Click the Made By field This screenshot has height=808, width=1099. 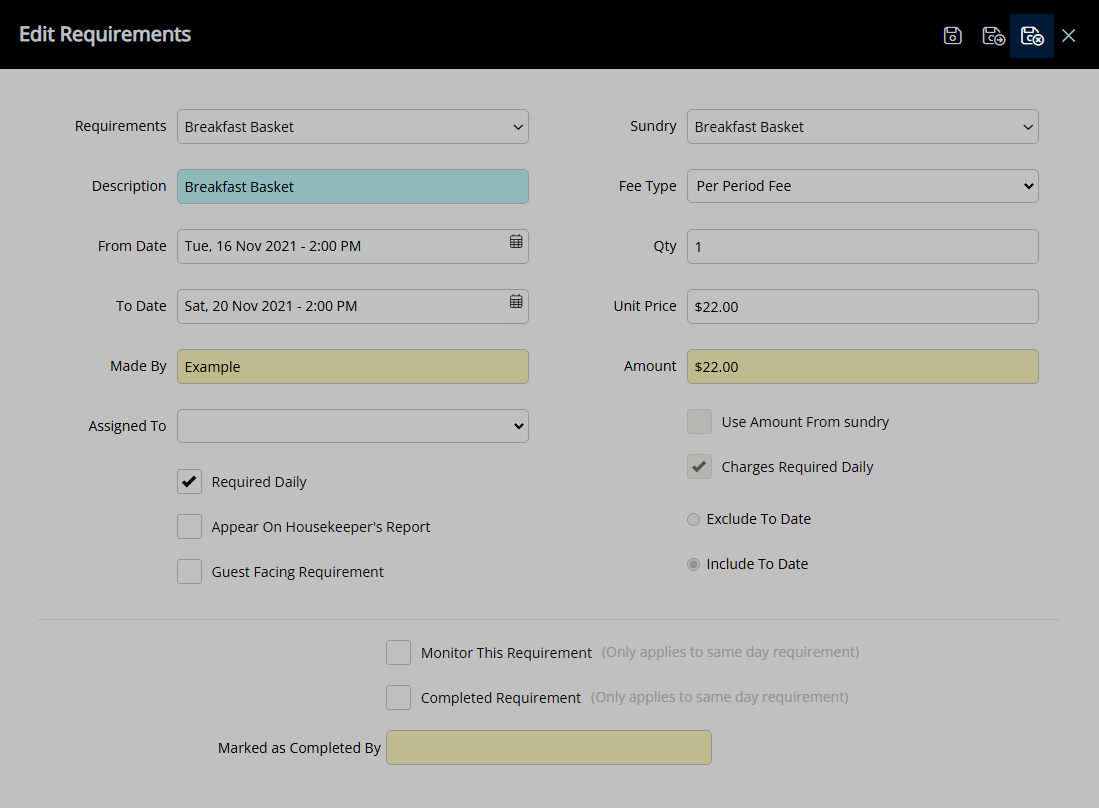point(353,367)
